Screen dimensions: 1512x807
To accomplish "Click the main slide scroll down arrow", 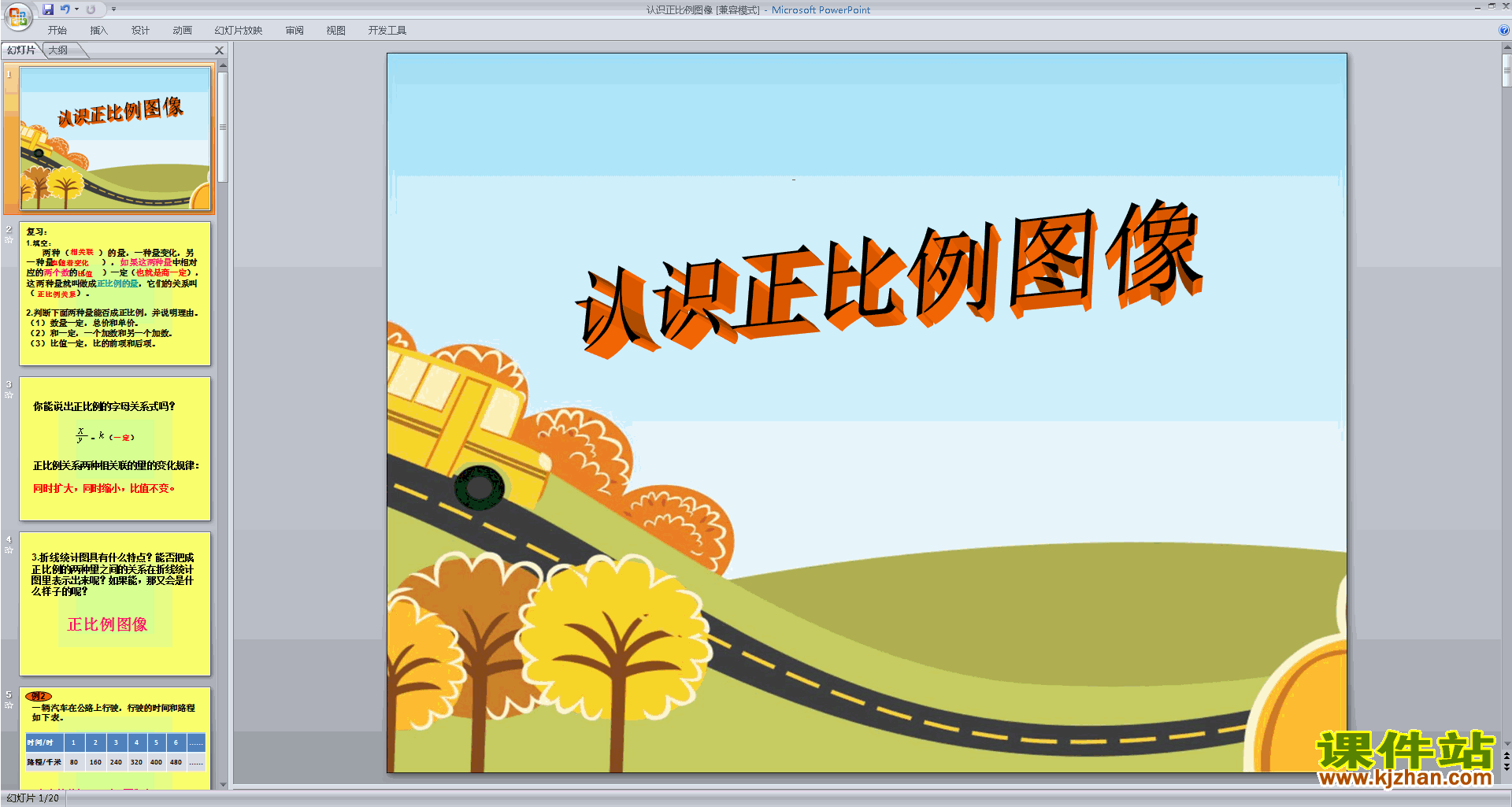I will [x=1506, y=743].
